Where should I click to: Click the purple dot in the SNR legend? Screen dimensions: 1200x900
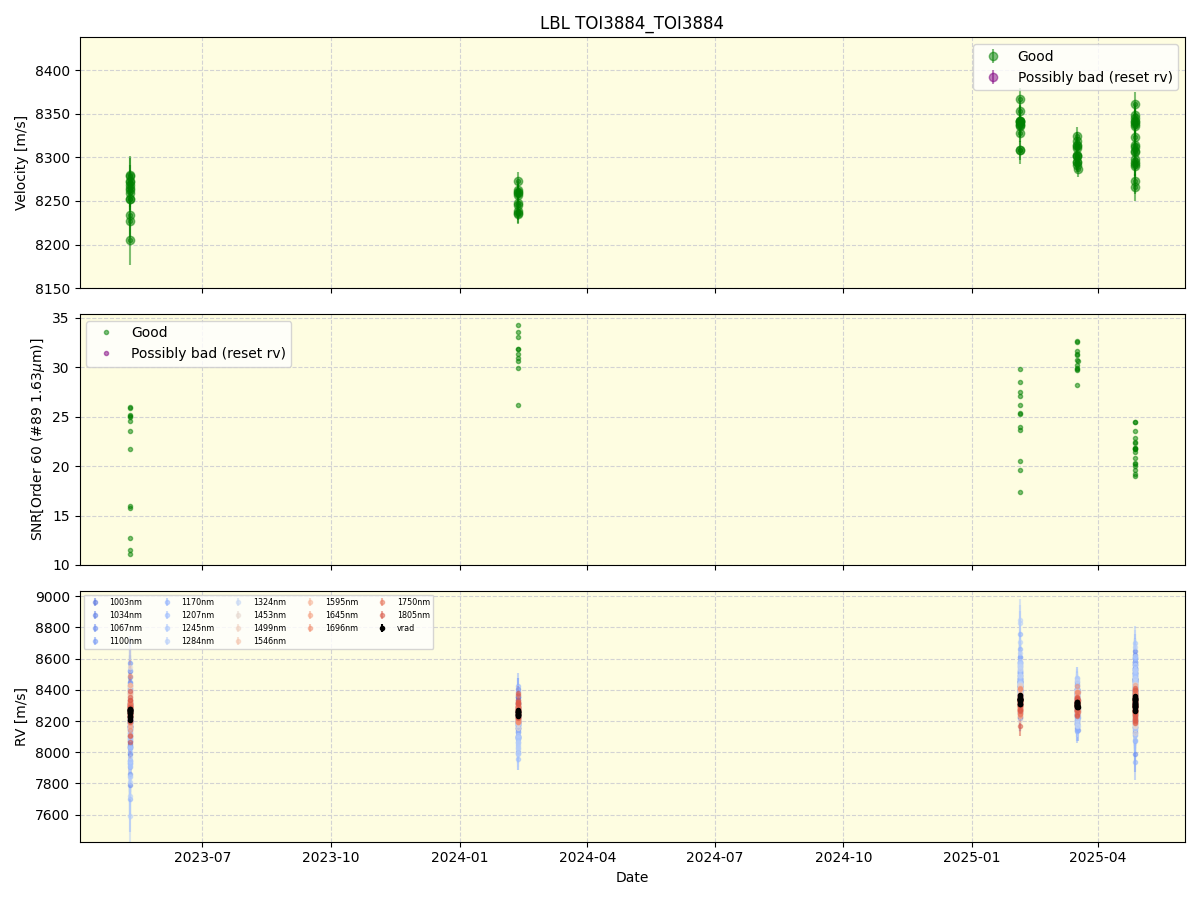tap(107, 353)
